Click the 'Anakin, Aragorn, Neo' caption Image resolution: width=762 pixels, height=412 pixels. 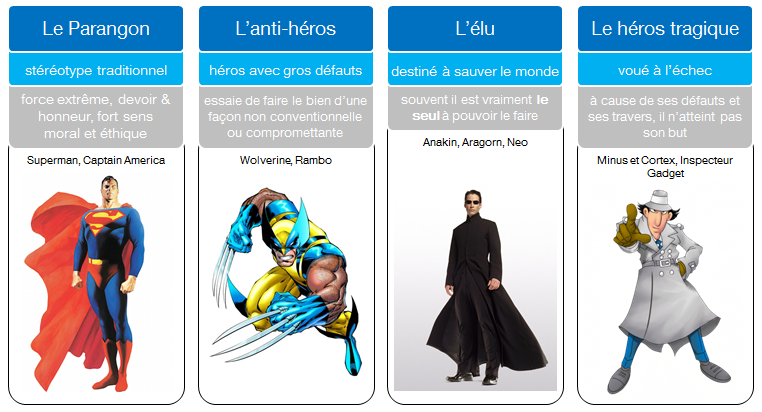(475, 142)
